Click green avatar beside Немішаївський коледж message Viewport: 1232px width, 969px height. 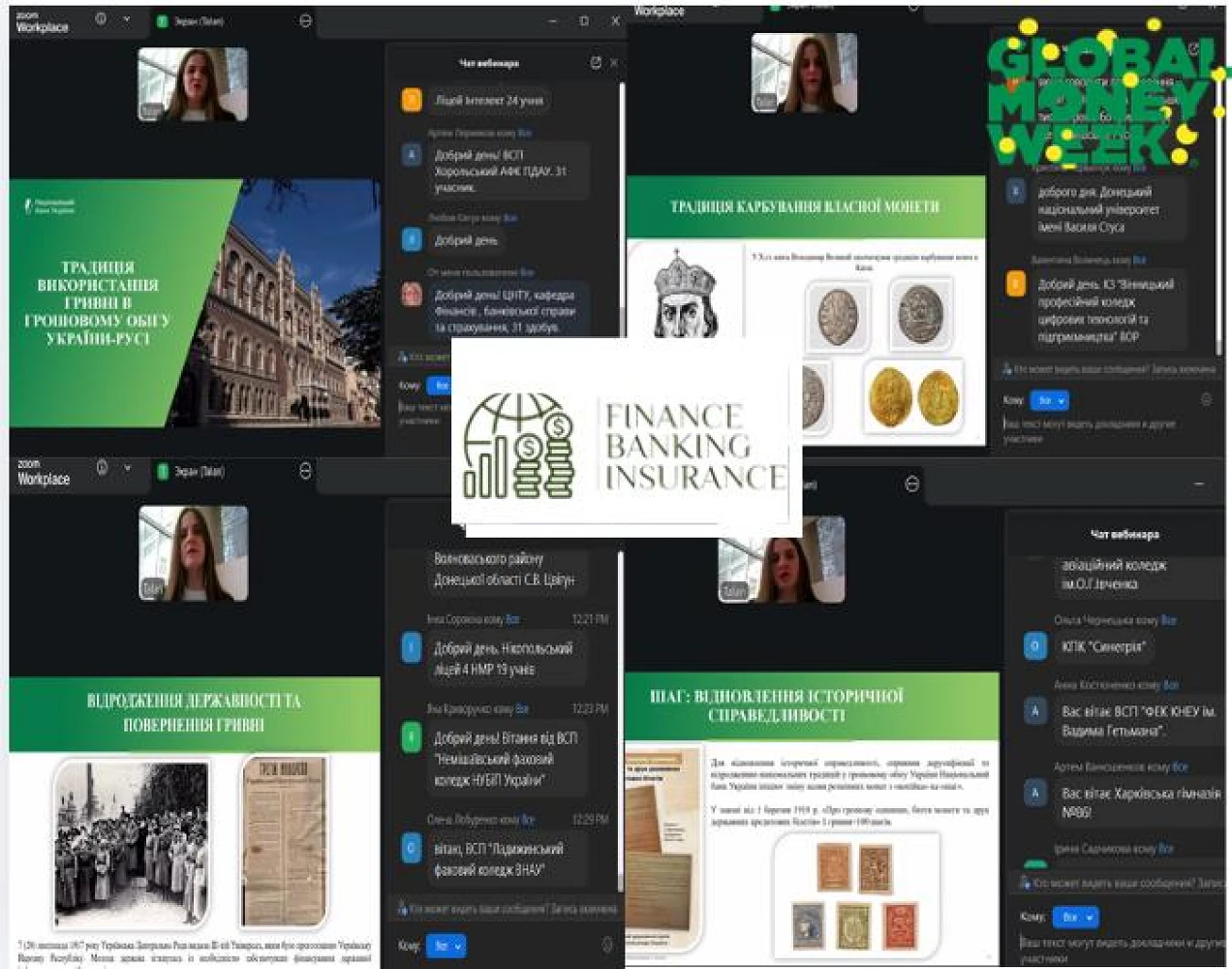coord(412,738)
